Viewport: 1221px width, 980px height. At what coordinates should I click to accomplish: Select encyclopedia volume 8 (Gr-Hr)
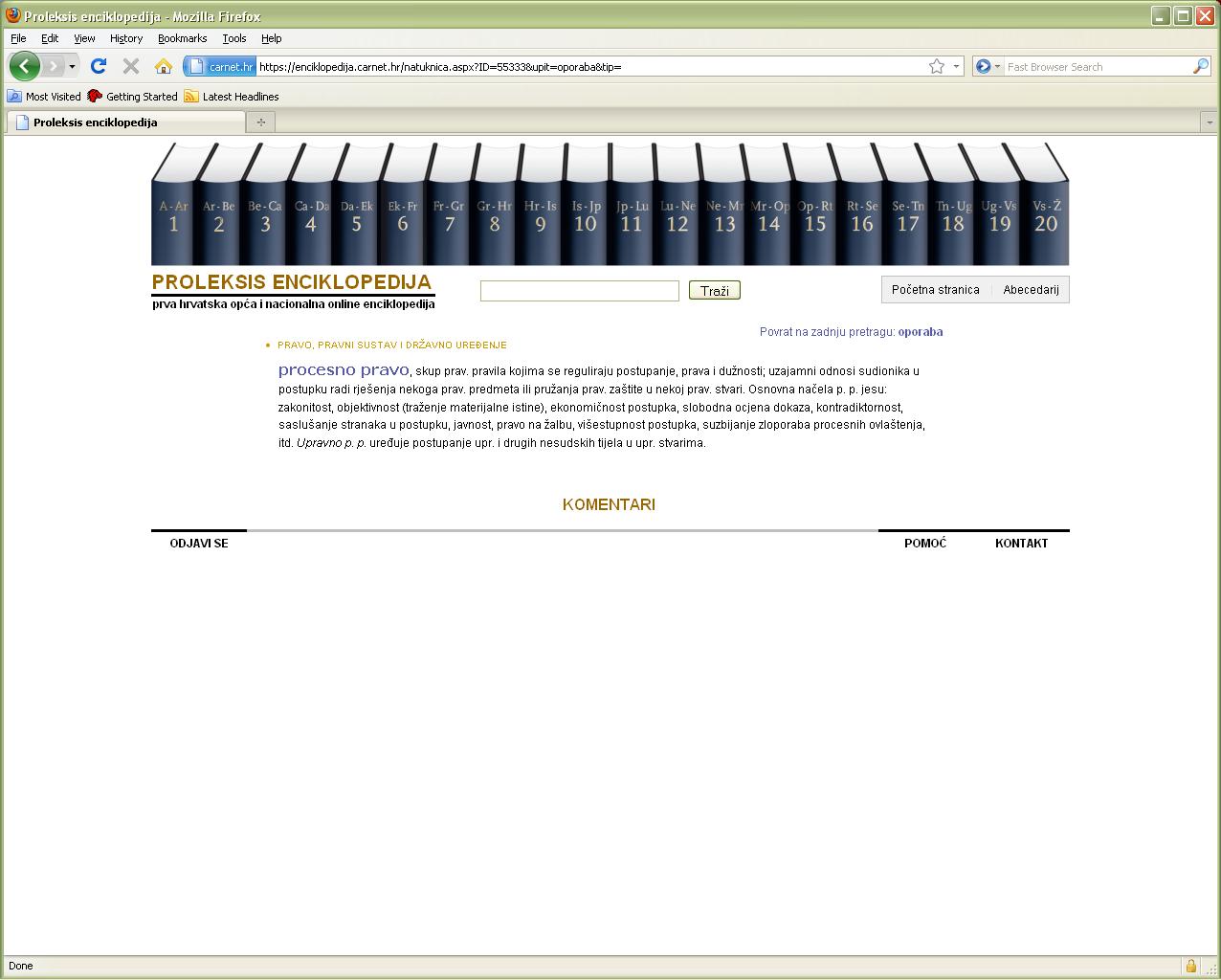point(495,204)
